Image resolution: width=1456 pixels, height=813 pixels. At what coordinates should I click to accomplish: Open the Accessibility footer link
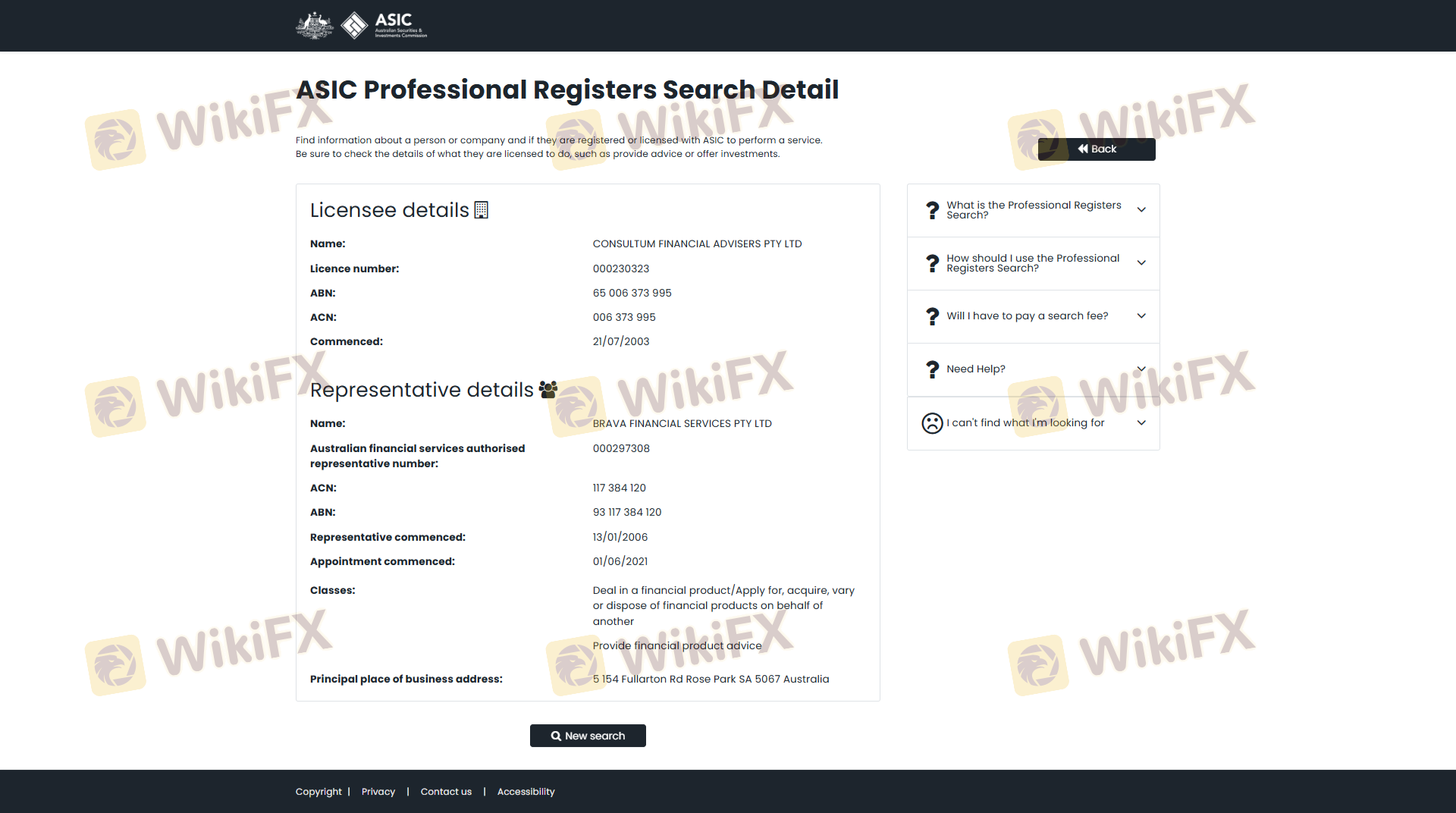click(526, 792)
